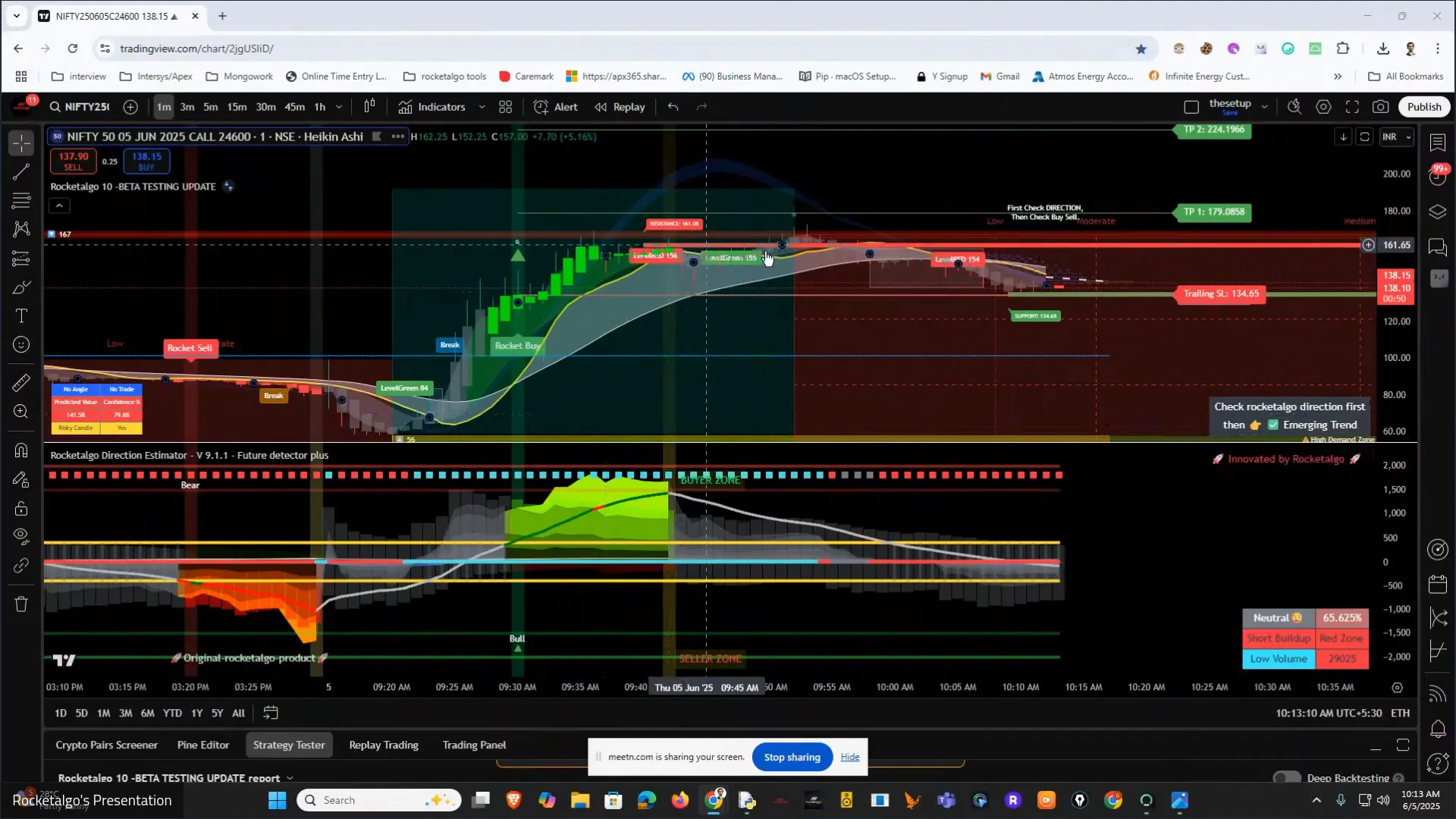Select the text annotation tool
Screen dimensions: 1456x819
[x=21, y=316]
